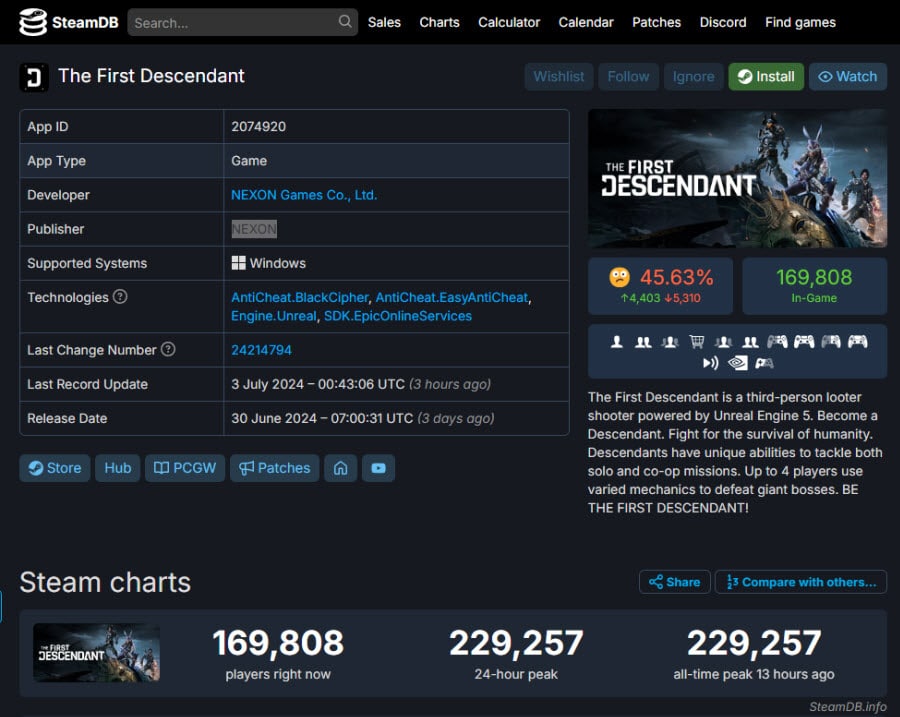Click the small game thumbnail in Steam charts
The width and height of the screenshot is (900, 717).
coord(96,653)
